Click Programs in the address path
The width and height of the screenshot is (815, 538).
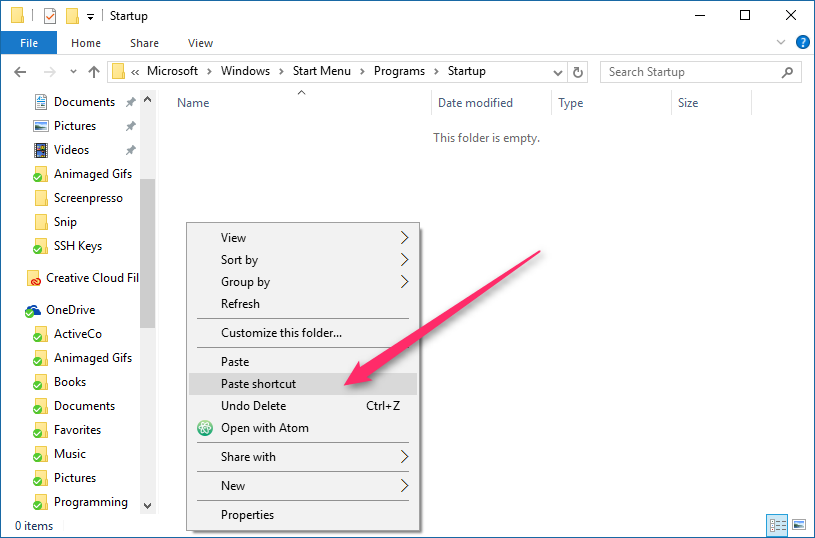[399, 71]
